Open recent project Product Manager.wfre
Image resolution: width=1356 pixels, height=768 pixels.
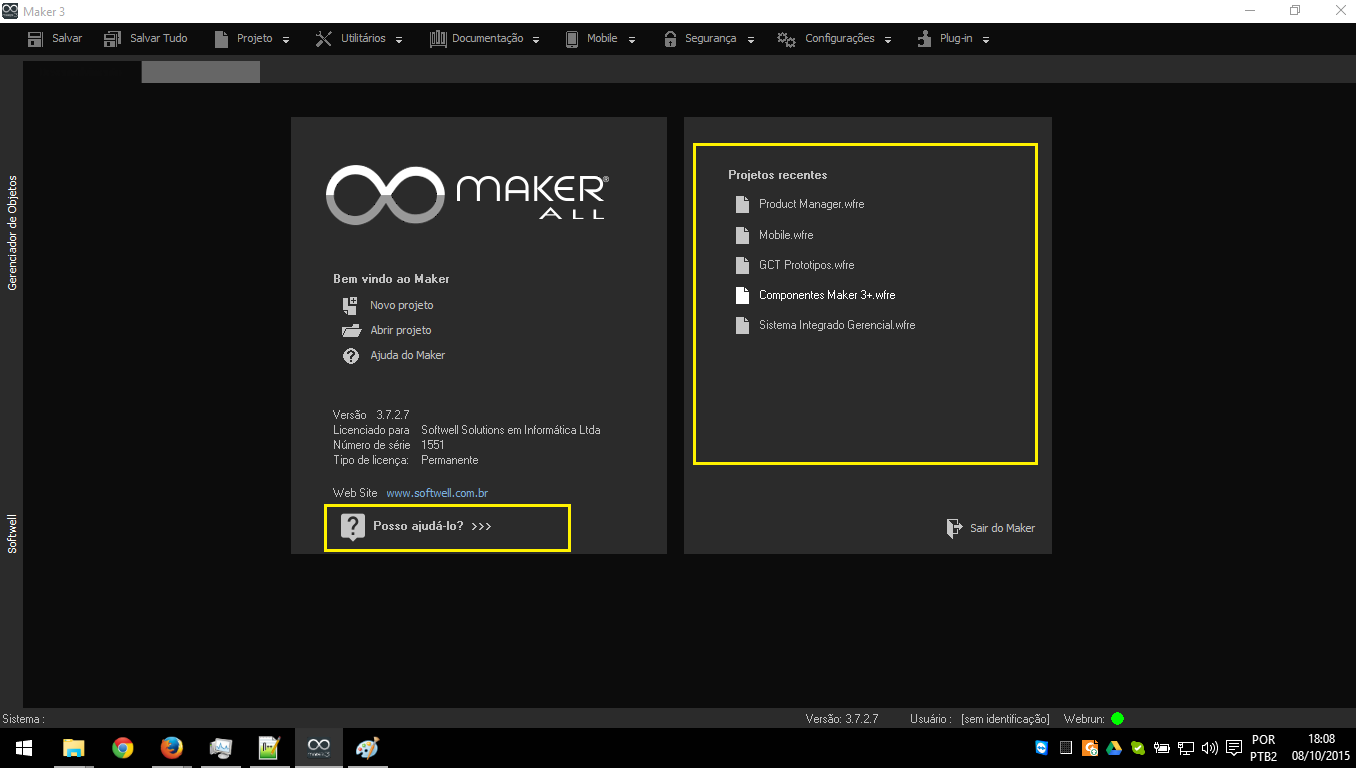(812, 205)
